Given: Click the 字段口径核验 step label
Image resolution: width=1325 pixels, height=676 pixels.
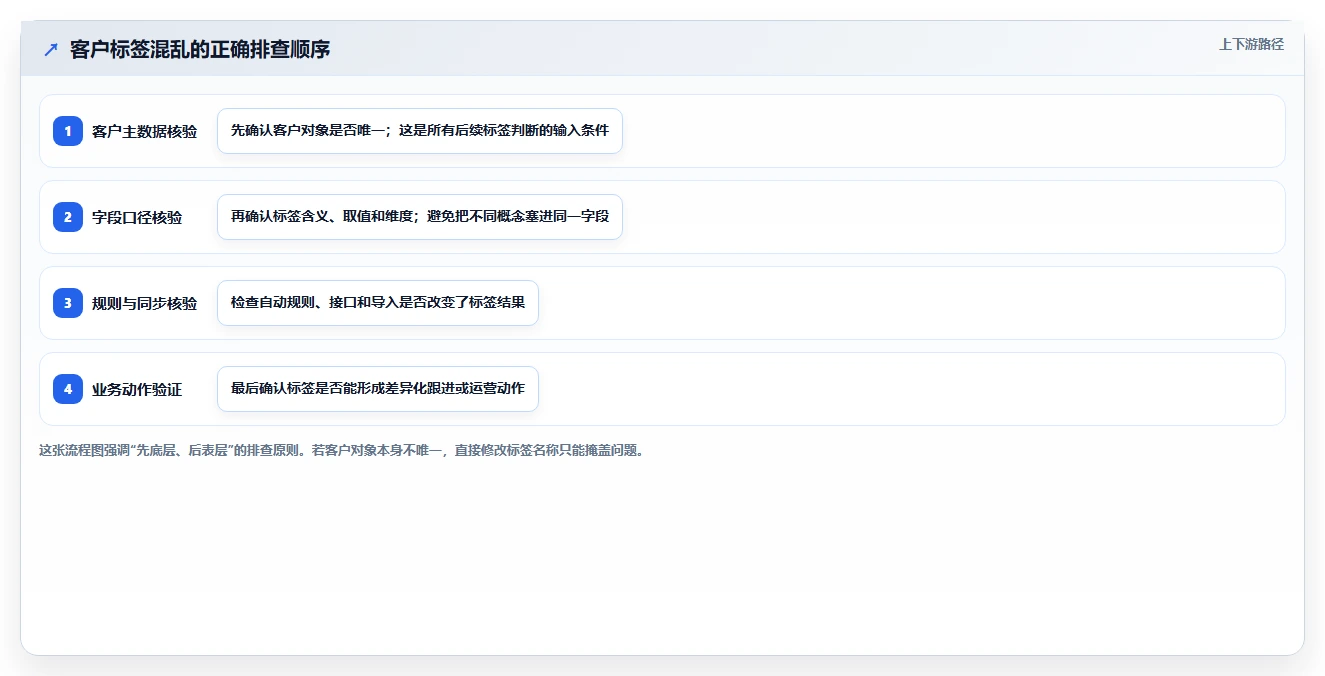Looking at the screenshot, I should click(x=137, y=217).
